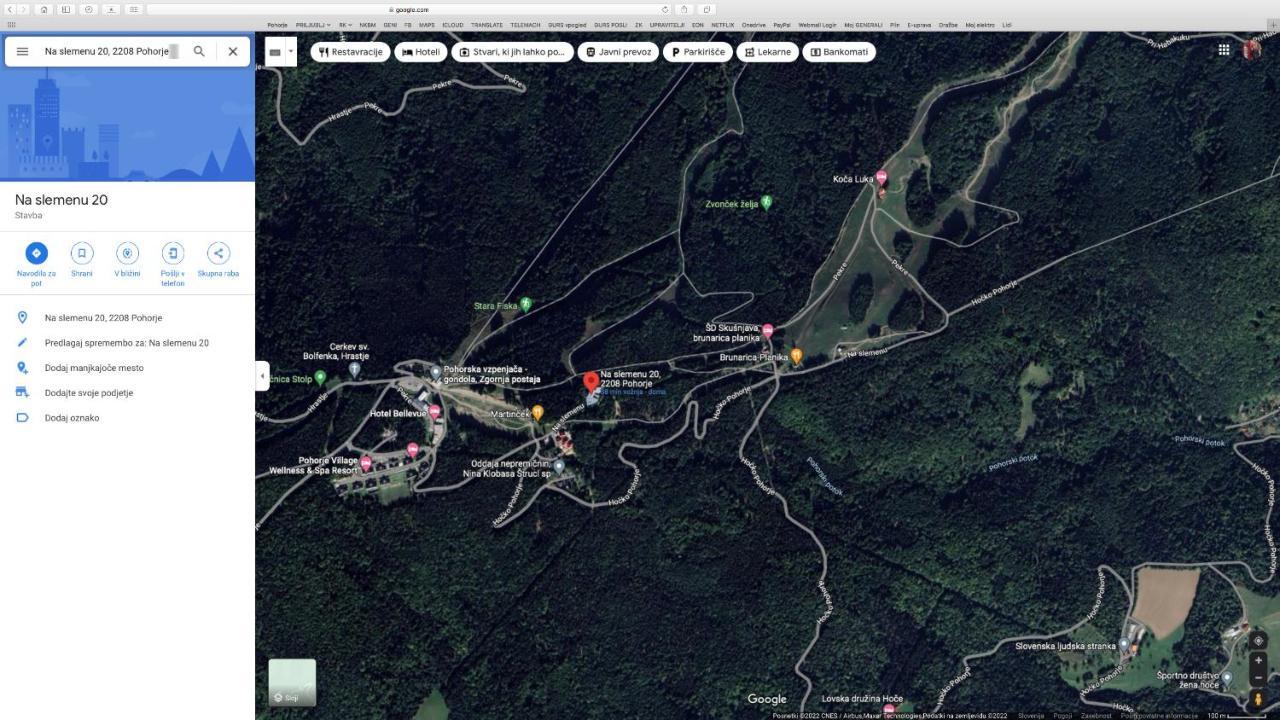The height and width of the screenshot is (720, 1280).
Task: Filter by Restavracije chip
Action: (350, 52)
